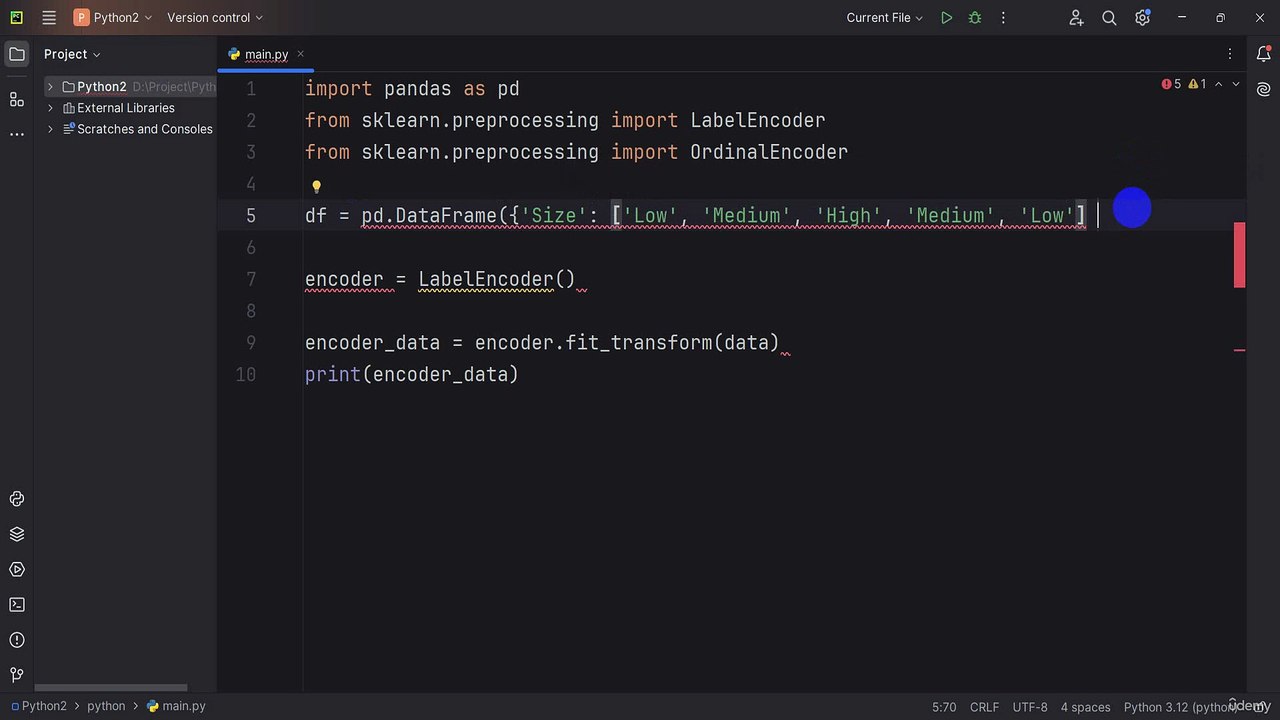Open editor tab options menu
The image size is (1280, 720).
click(1230, 54)
